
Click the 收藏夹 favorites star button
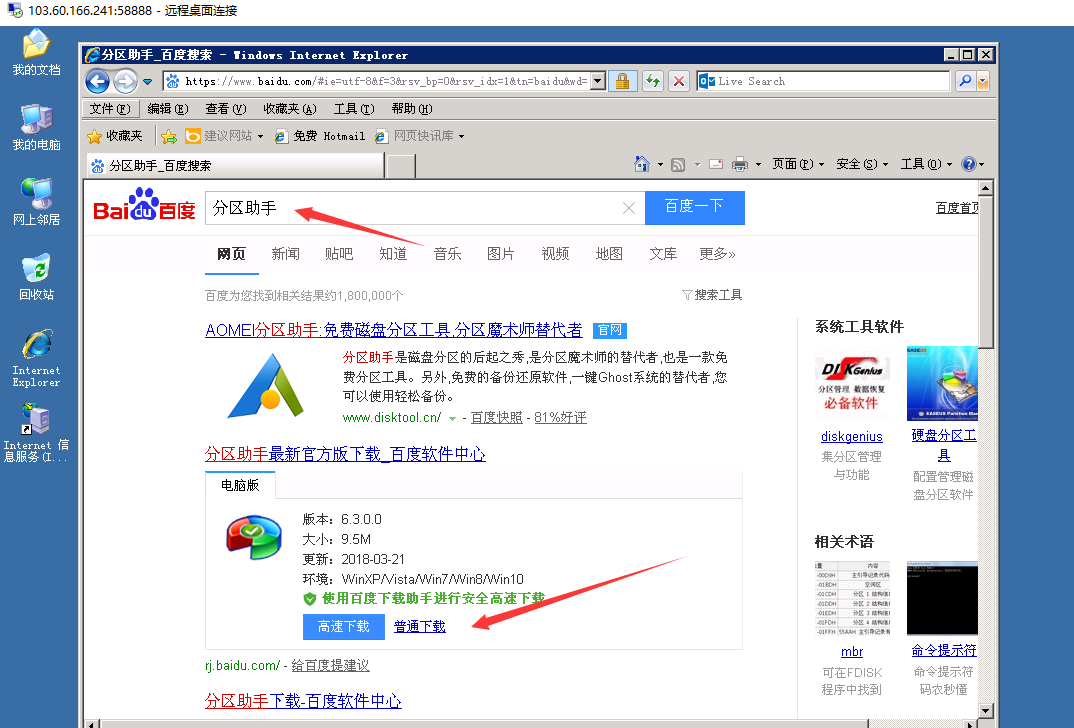(x=115, y=136)
